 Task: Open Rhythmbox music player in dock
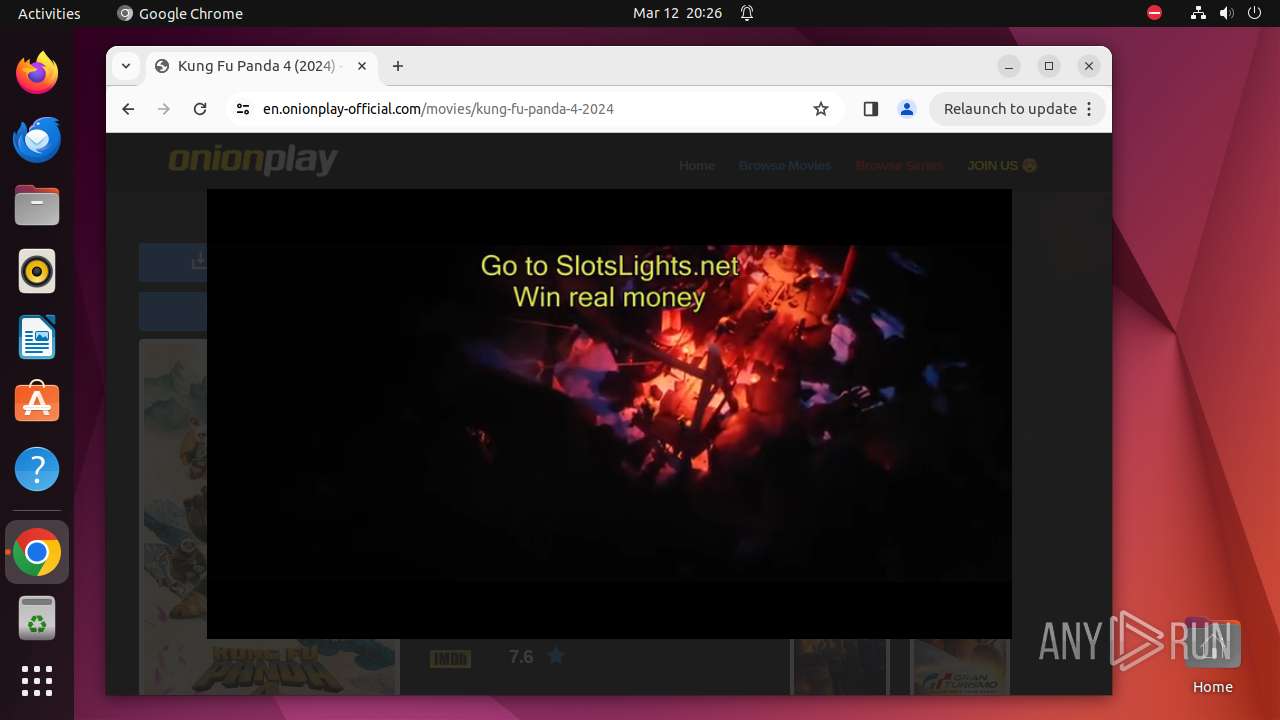click(37, 272)
